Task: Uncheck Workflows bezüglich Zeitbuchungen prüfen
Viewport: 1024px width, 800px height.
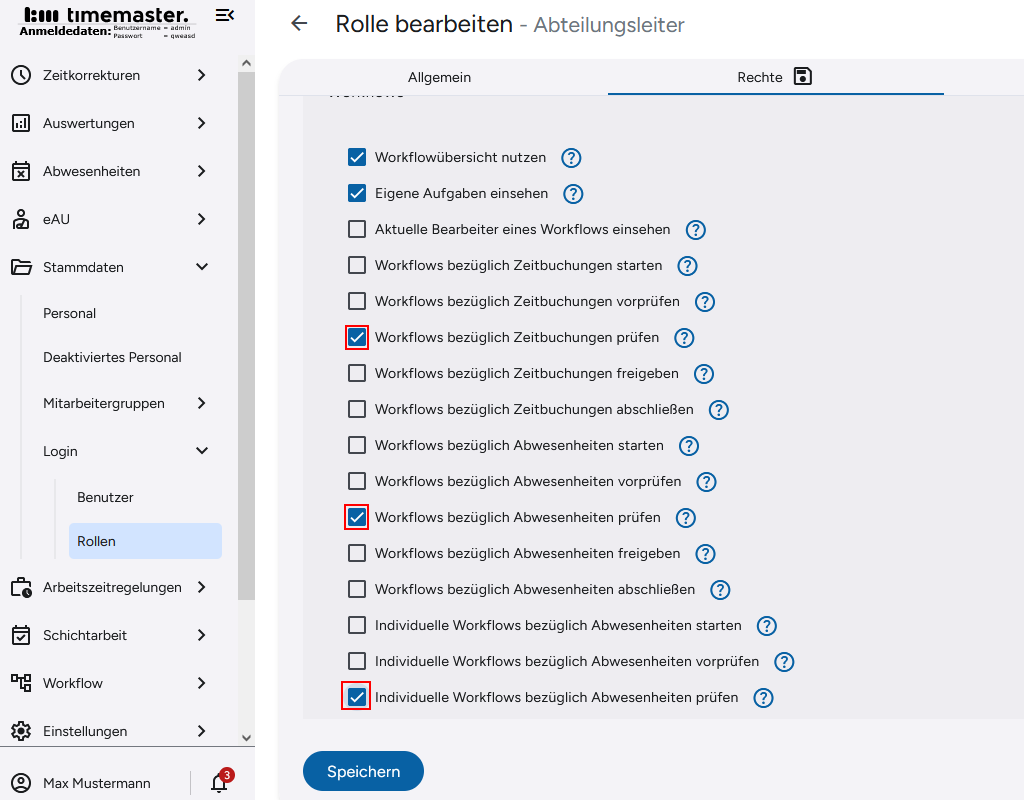Action: [357, 337]
